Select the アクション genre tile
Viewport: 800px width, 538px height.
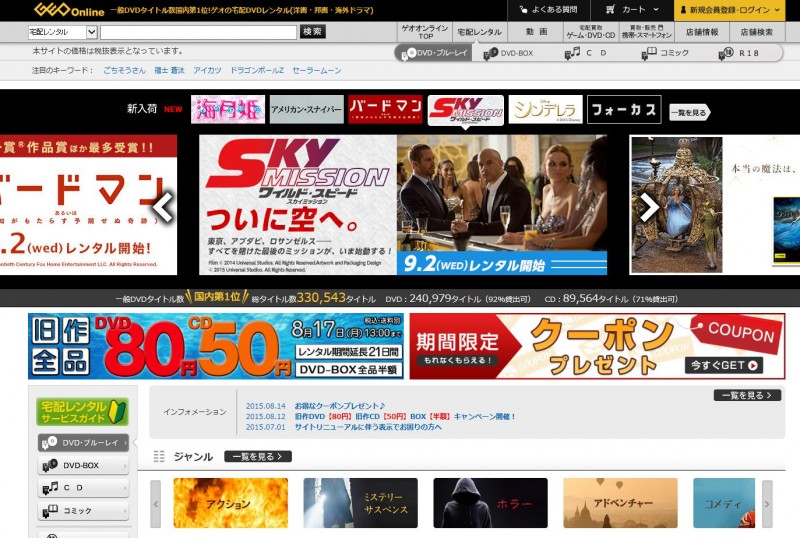click(231, 503)
